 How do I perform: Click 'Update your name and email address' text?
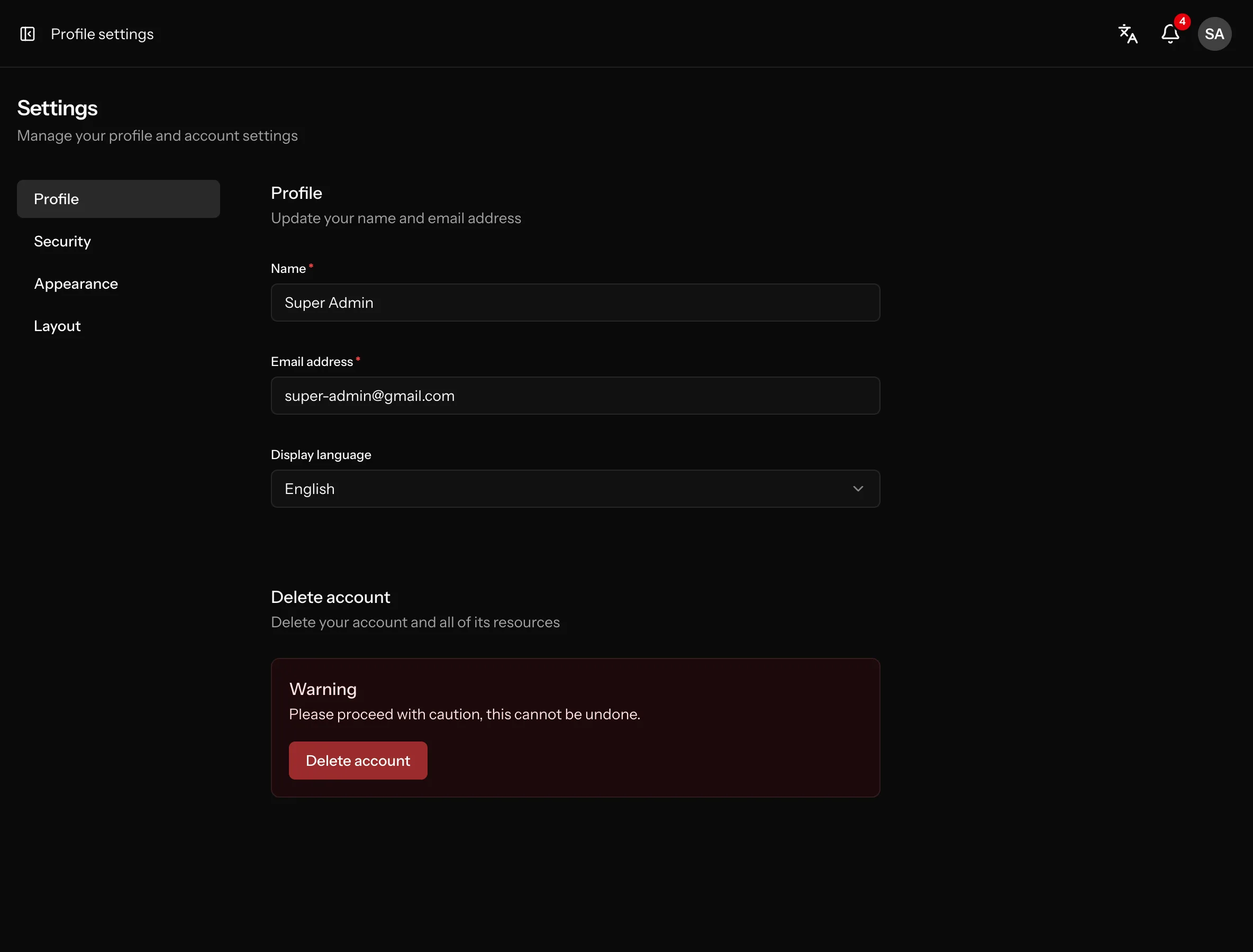tap(396, 218)
